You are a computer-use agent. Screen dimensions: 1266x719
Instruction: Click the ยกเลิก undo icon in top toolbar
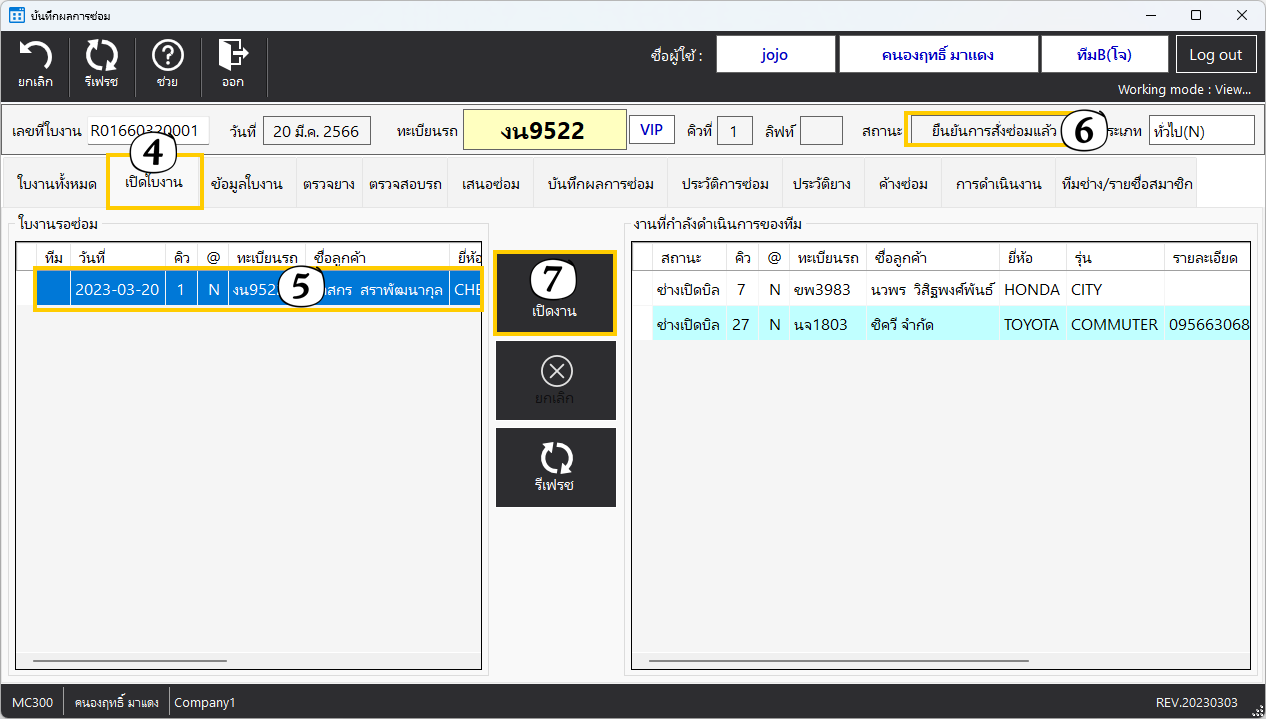pos(36,64)
